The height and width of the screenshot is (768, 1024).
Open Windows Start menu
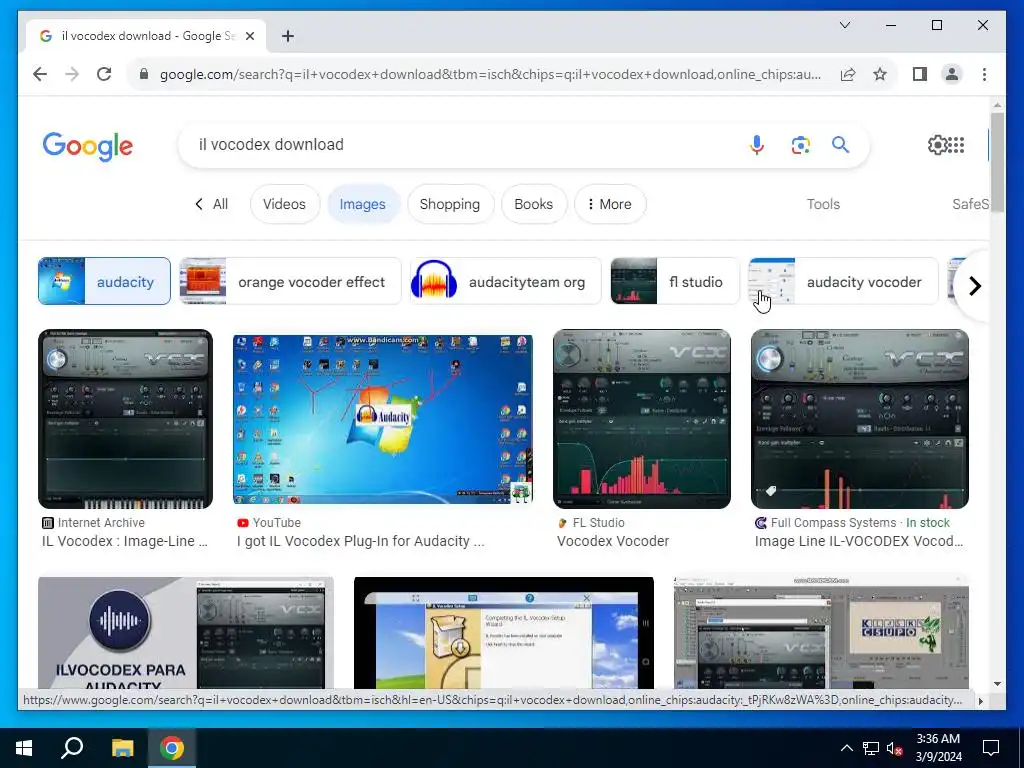tap(24, 748)
